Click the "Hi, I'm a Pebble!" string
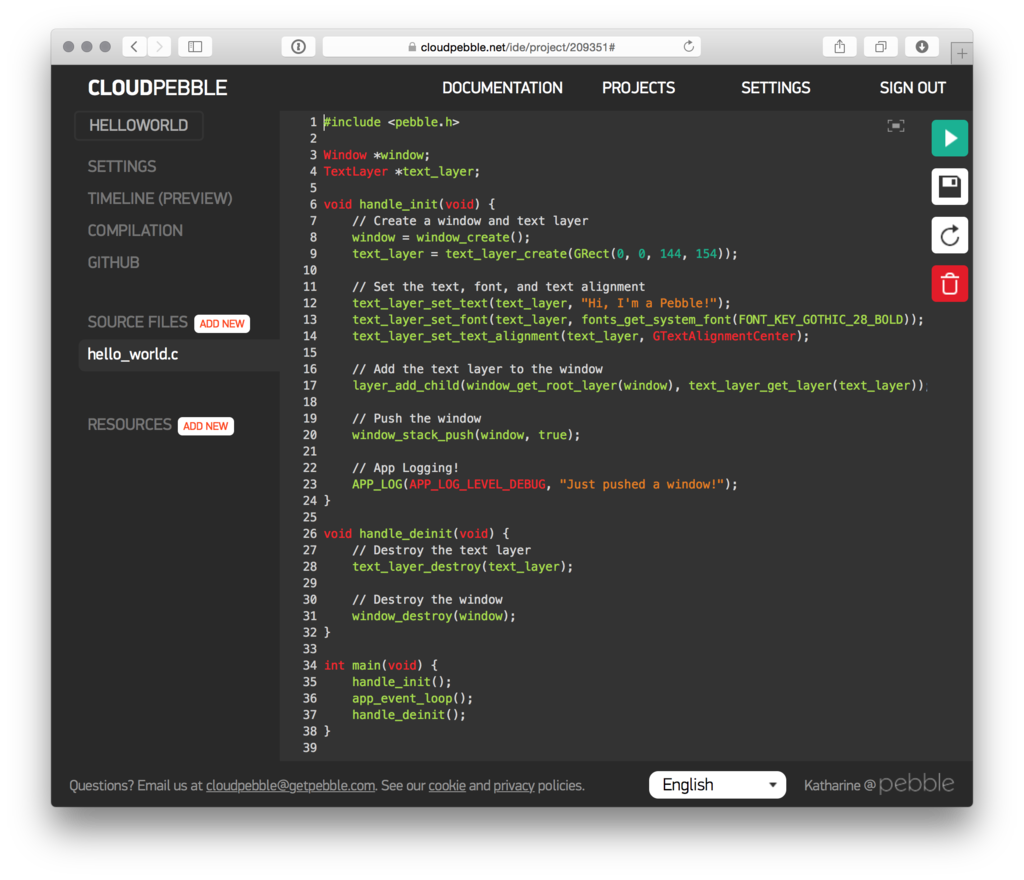The height and width of the screenshot is (880, 1024). click(x=649, y=303)
